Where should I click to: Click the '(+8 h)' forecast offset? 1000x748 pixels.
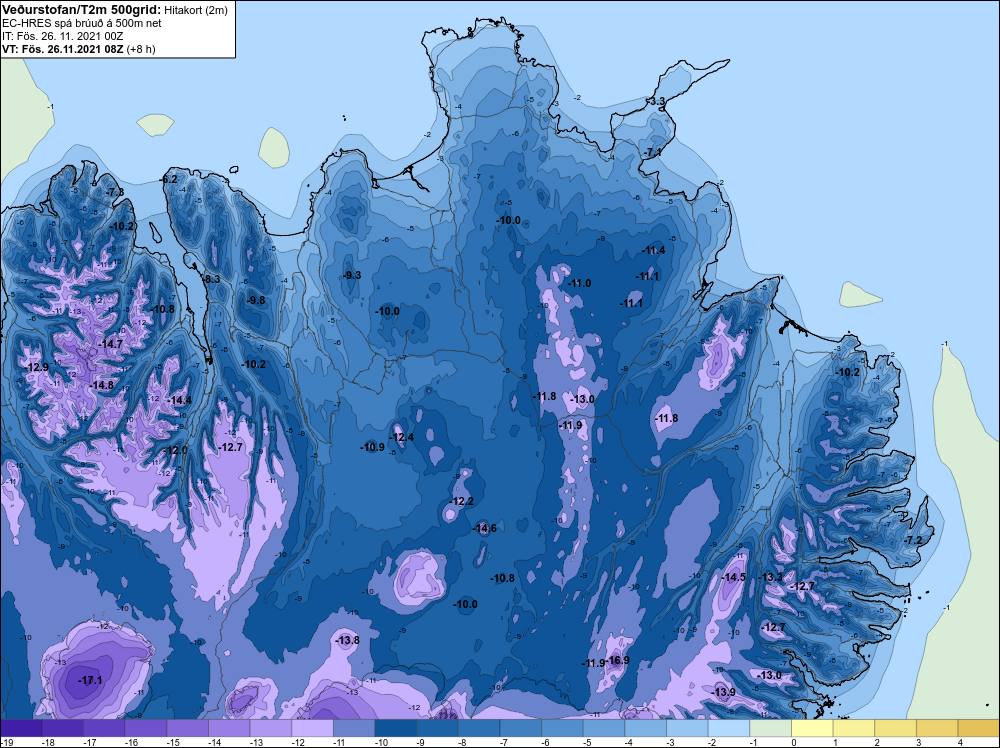pos(141,49)
